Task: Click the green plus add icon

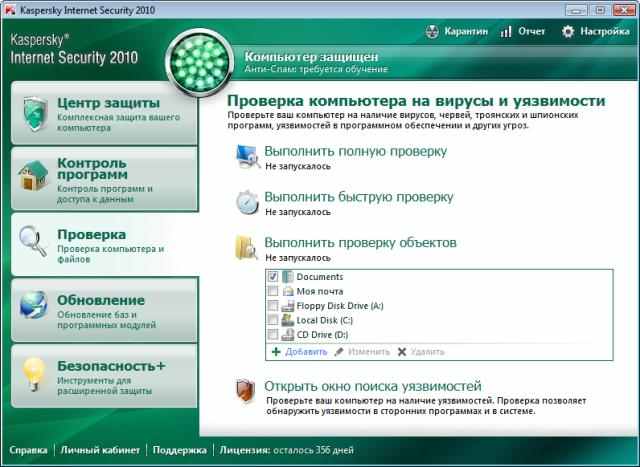Action: click(x=276, y=351)
